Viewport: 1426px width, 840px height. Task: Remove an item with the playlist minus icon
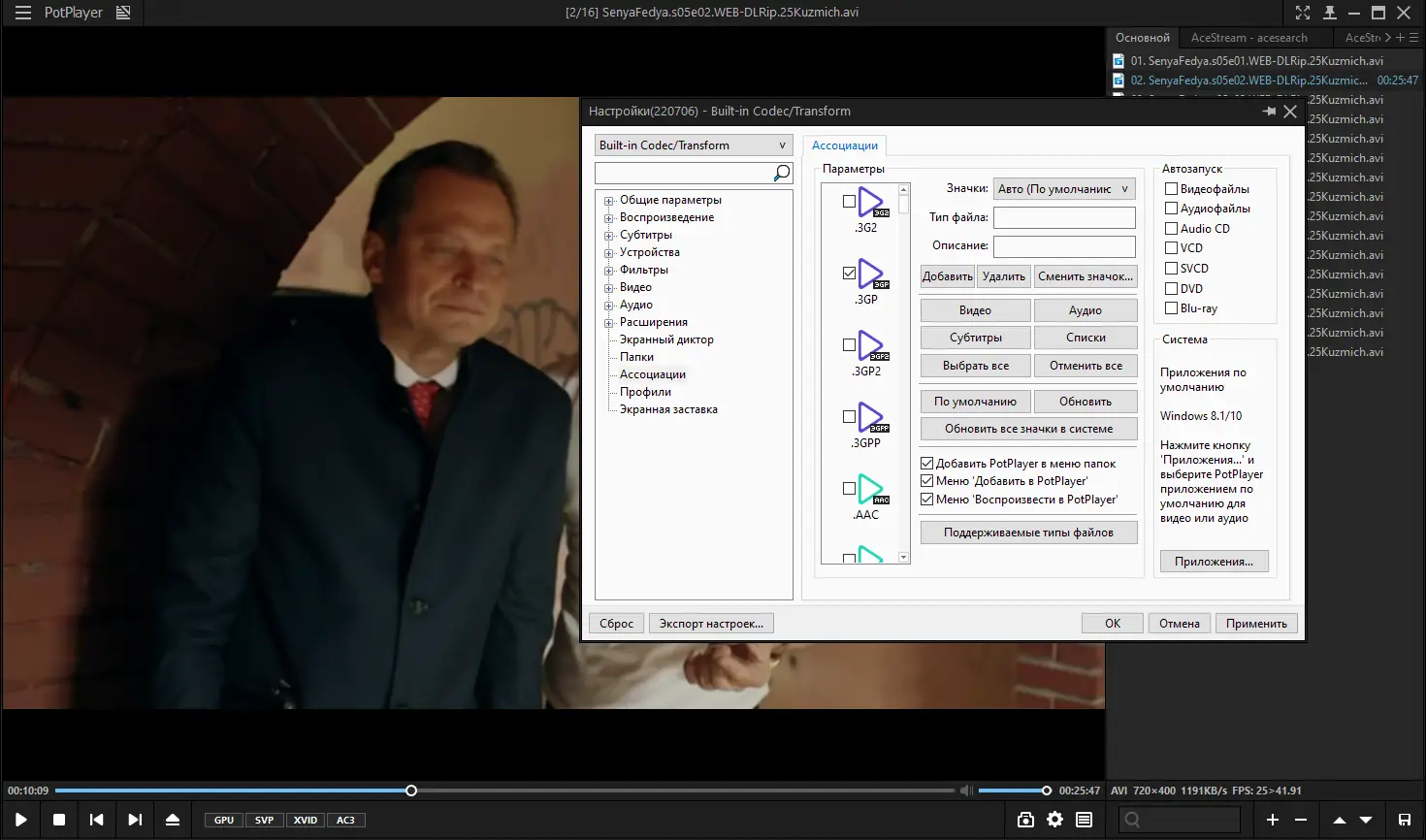pyautogui.click(x=1301, y=820)
